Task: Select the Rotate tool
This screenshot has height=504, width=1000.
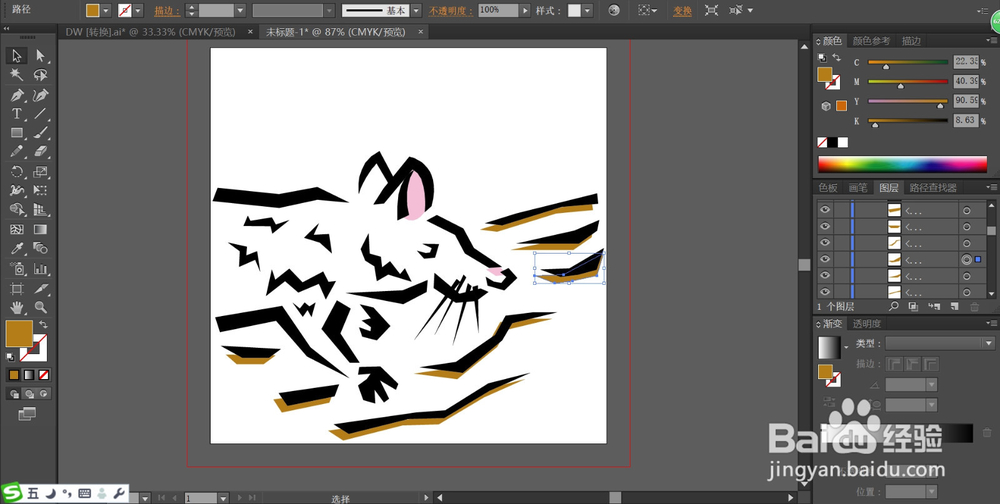Action: click(x=17, y=172)
